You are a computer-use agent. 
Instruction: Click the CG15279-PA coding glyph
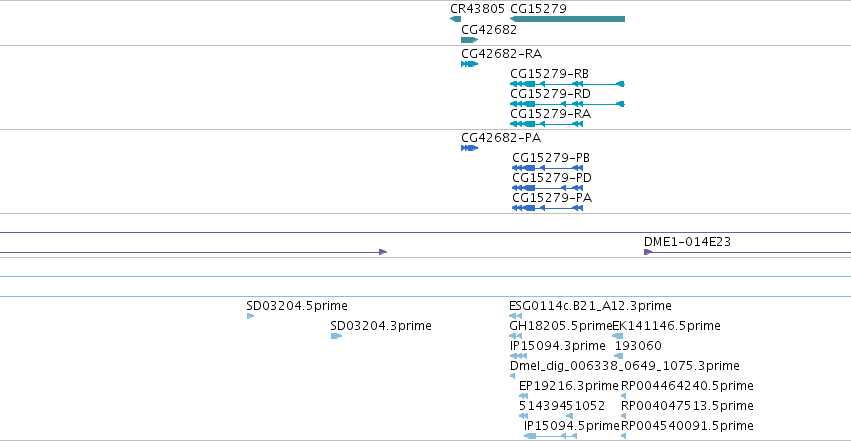pos(548,208)
